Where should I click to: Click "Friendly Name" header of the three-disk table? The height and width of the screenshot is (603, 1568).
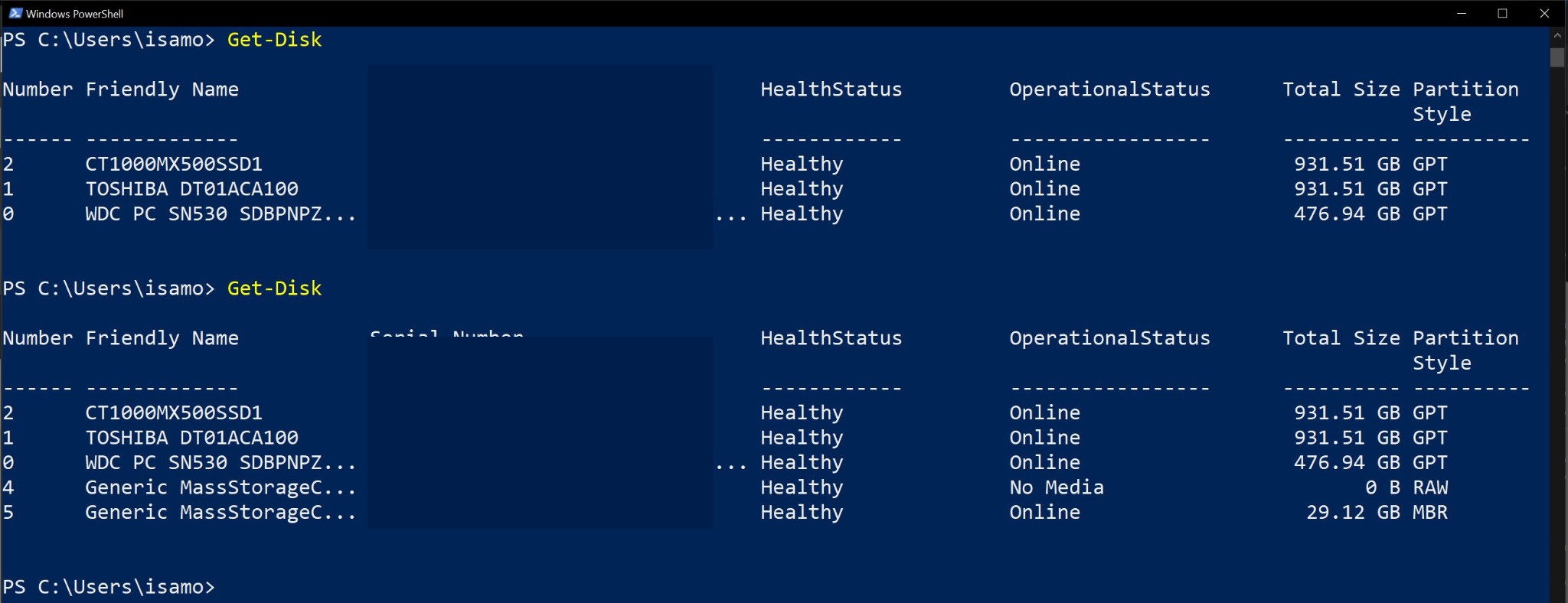pyautogui.click(x=162, y=90)
